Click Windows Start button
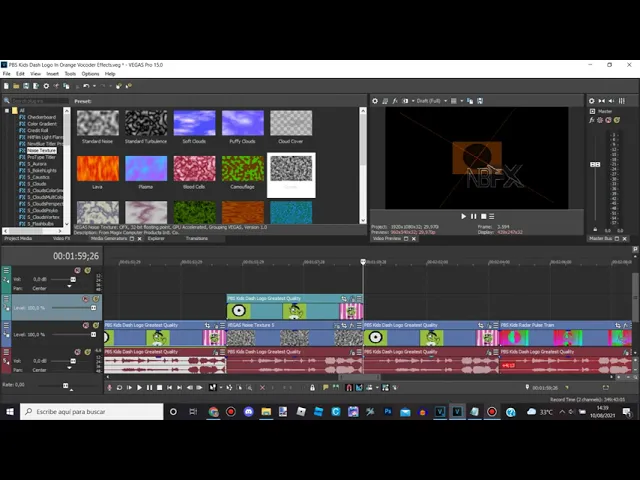640x480 pixels. point(10,412)
